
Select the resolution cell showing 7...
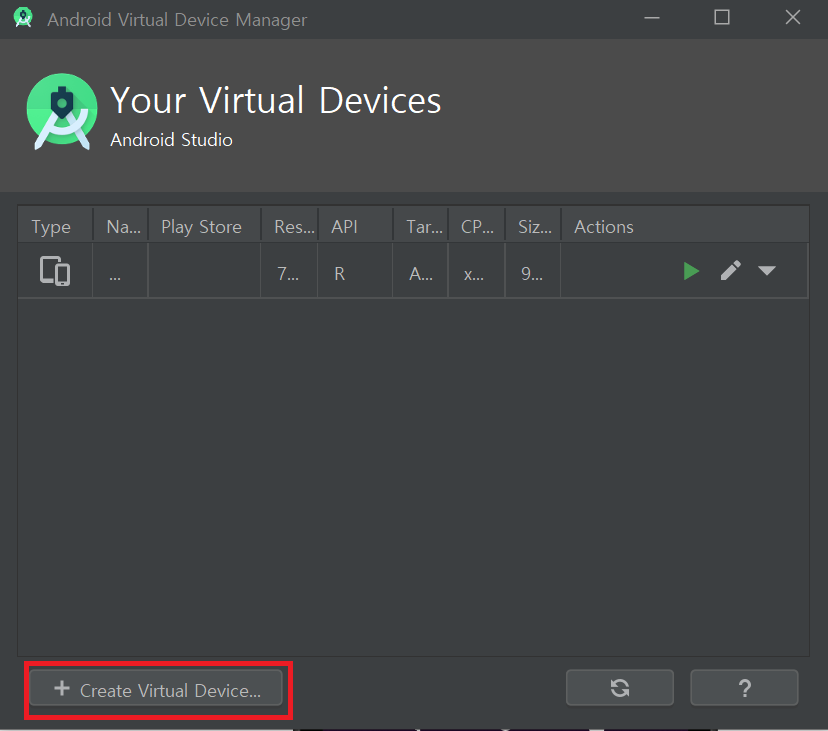tap(289, 271)
